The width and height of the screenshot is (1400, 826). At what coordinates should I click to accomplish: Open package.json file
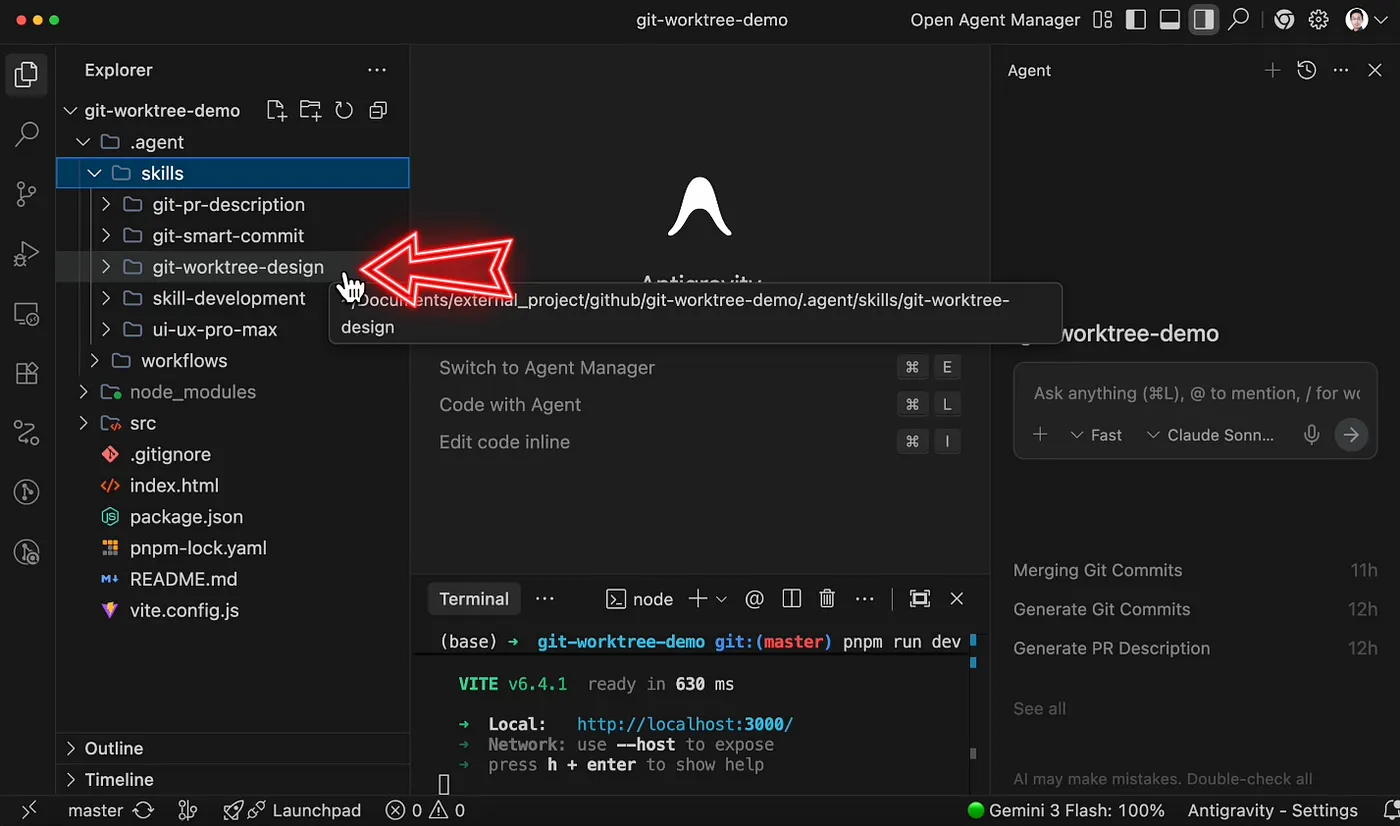click(186, 517)
